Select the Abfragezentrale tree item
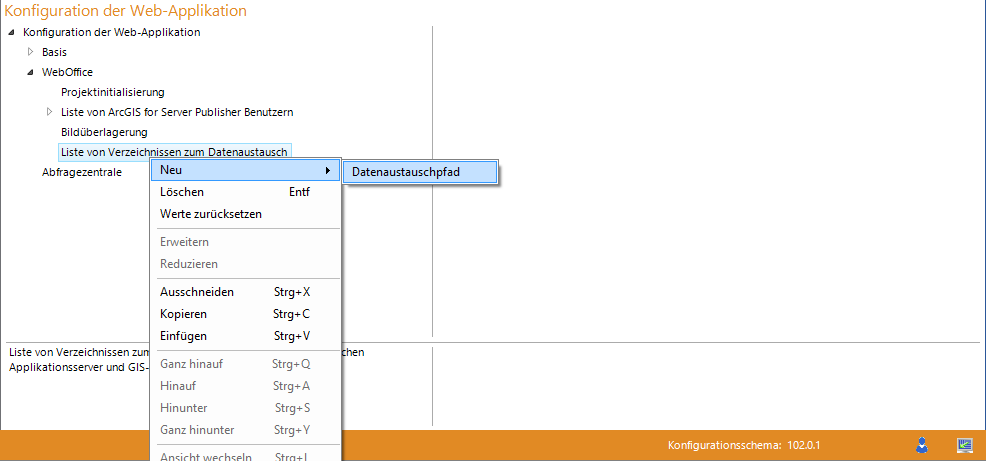The width and height of the screenshot is (986, 461). click(81, 172)
